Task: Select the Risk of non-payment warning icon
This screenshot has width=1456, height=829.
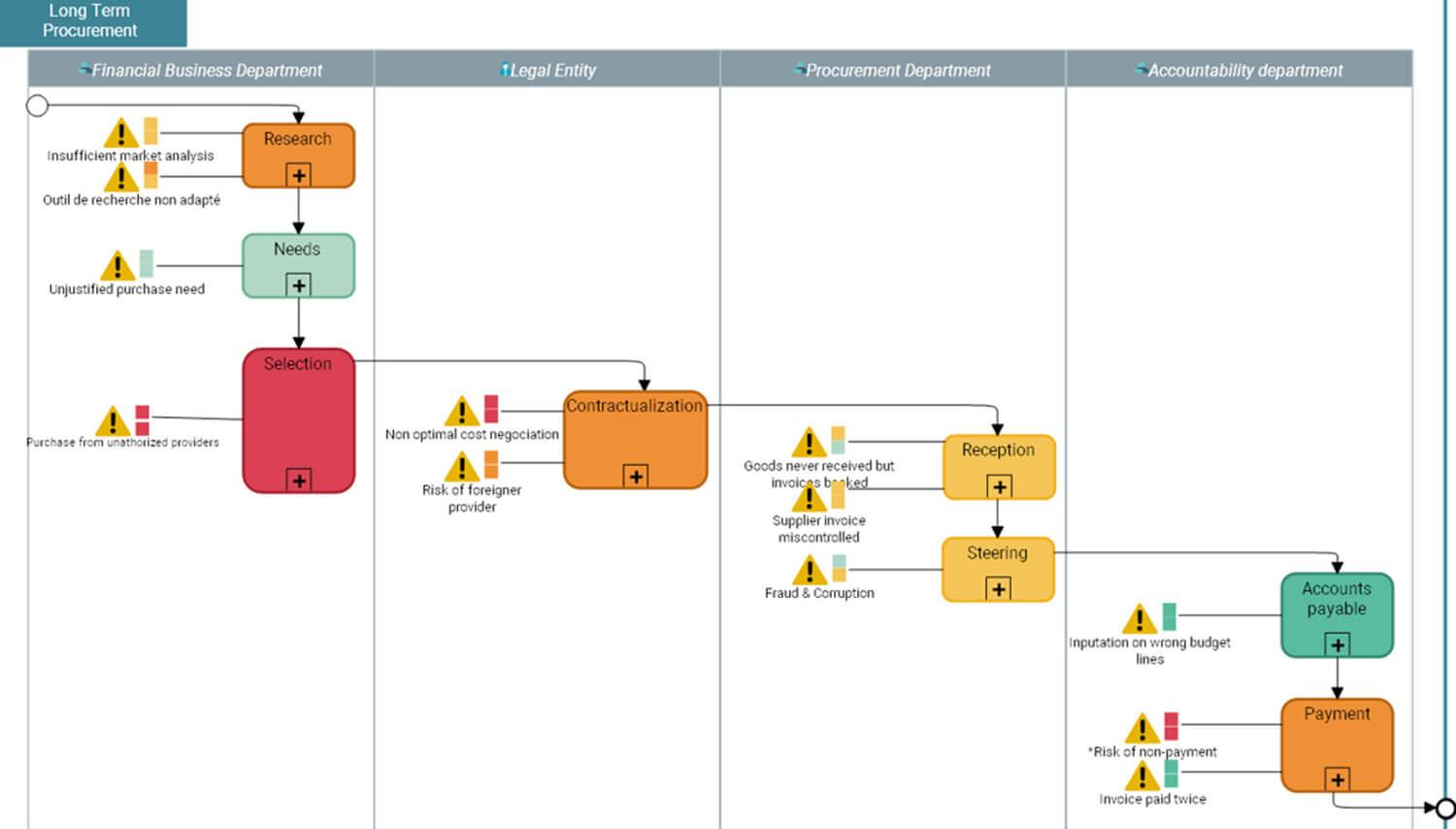Action: tap(1142, 729)
